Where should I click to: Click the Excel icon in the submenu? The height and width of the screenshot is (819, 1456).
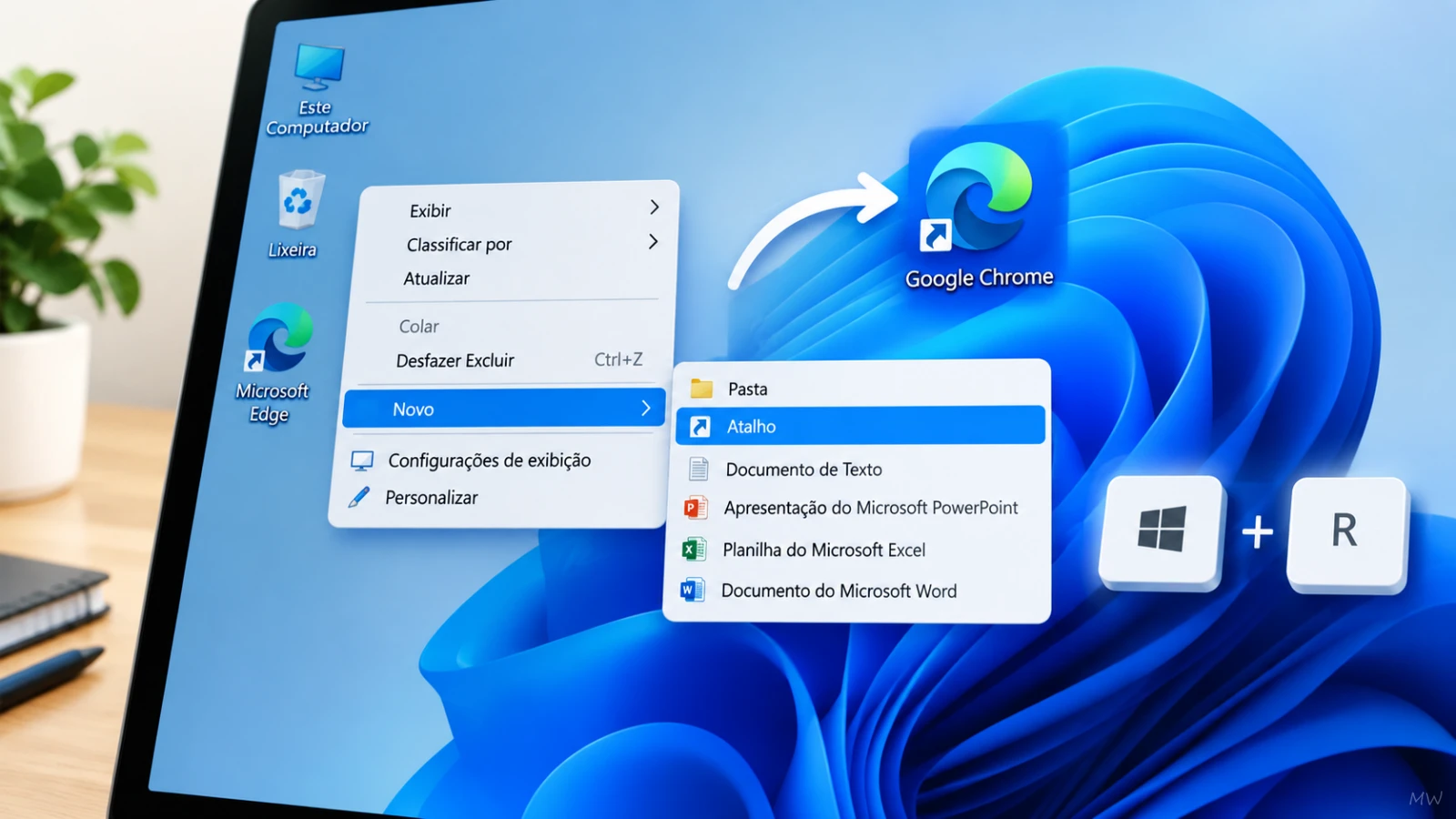[x=693, y=549]
